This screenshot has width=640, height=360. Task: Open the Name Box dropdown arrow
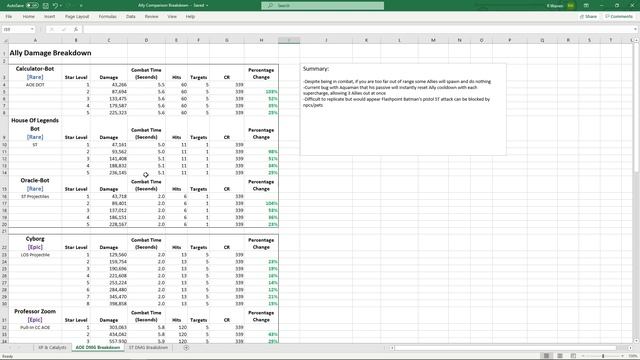[32, 29]
